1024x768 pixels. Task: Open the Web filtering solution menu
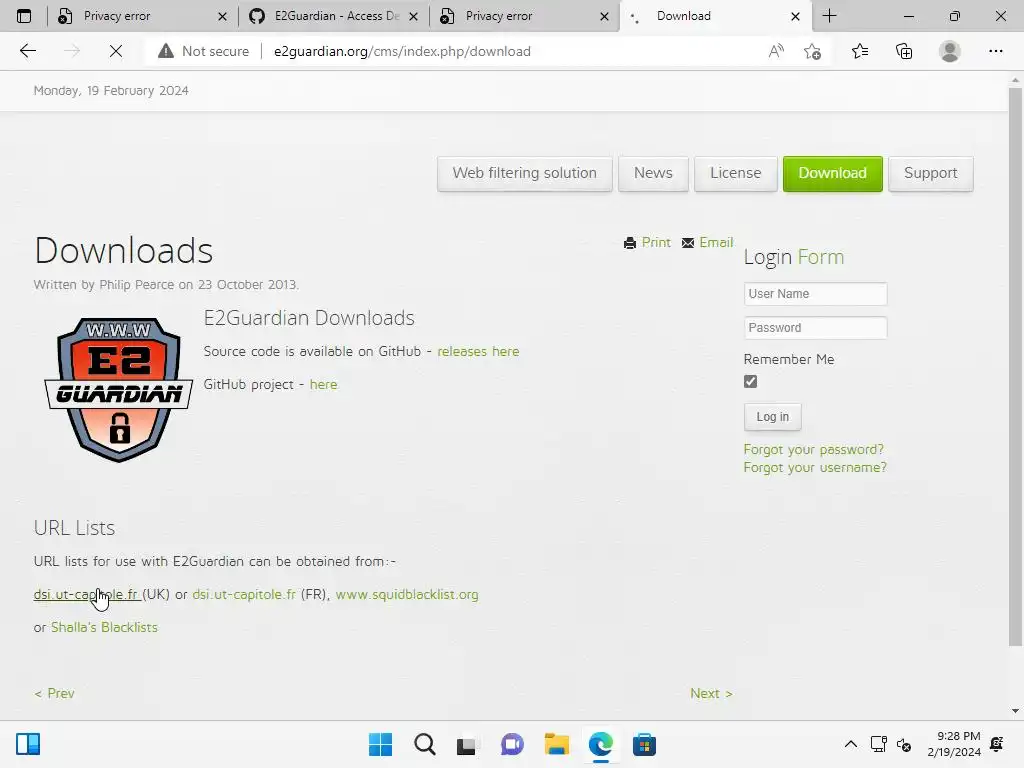coord(524,173)
